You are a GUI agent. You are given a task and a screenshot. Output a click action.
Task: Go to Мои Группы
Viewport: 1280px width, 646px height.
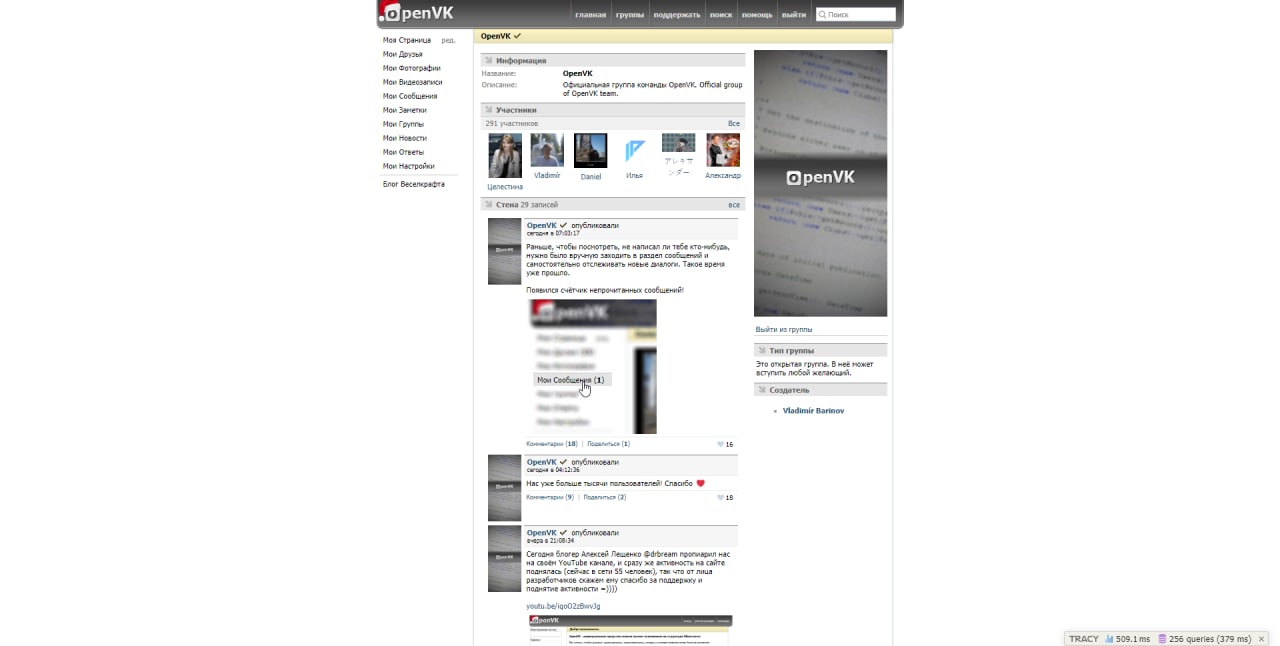(403, 124)
